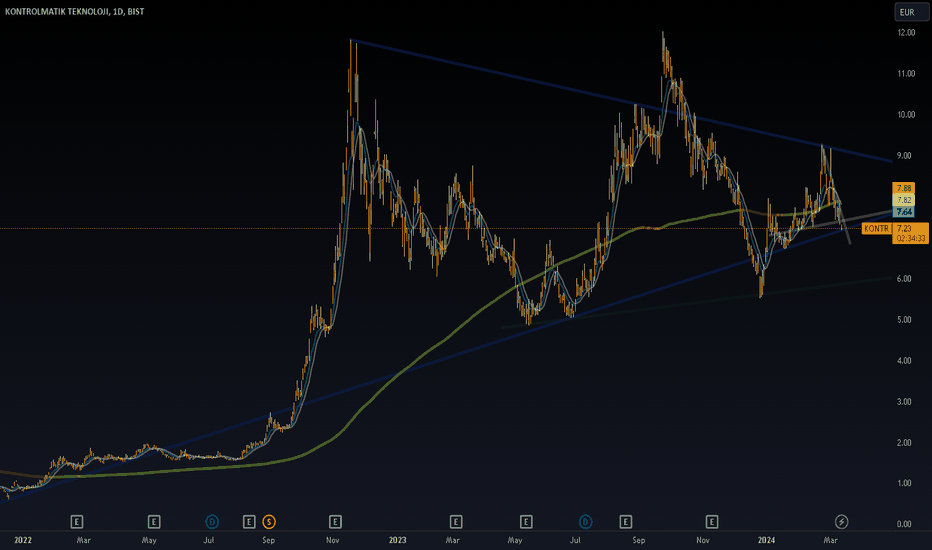Viewport: 932px width, 550px height.
Task: Click the Nov label left of 2024
Action: pyautogui.click(x=703, y=540)
